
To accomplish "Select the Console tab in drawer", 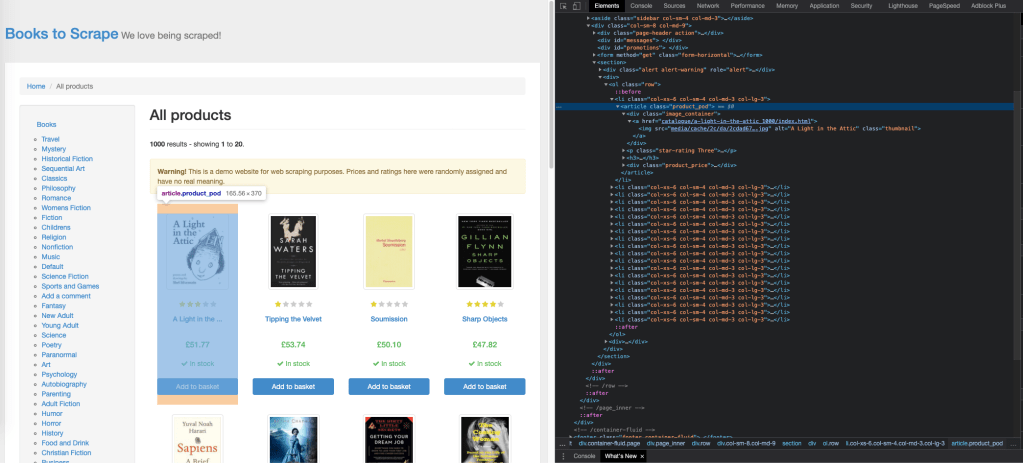I will tap(584, 456).
